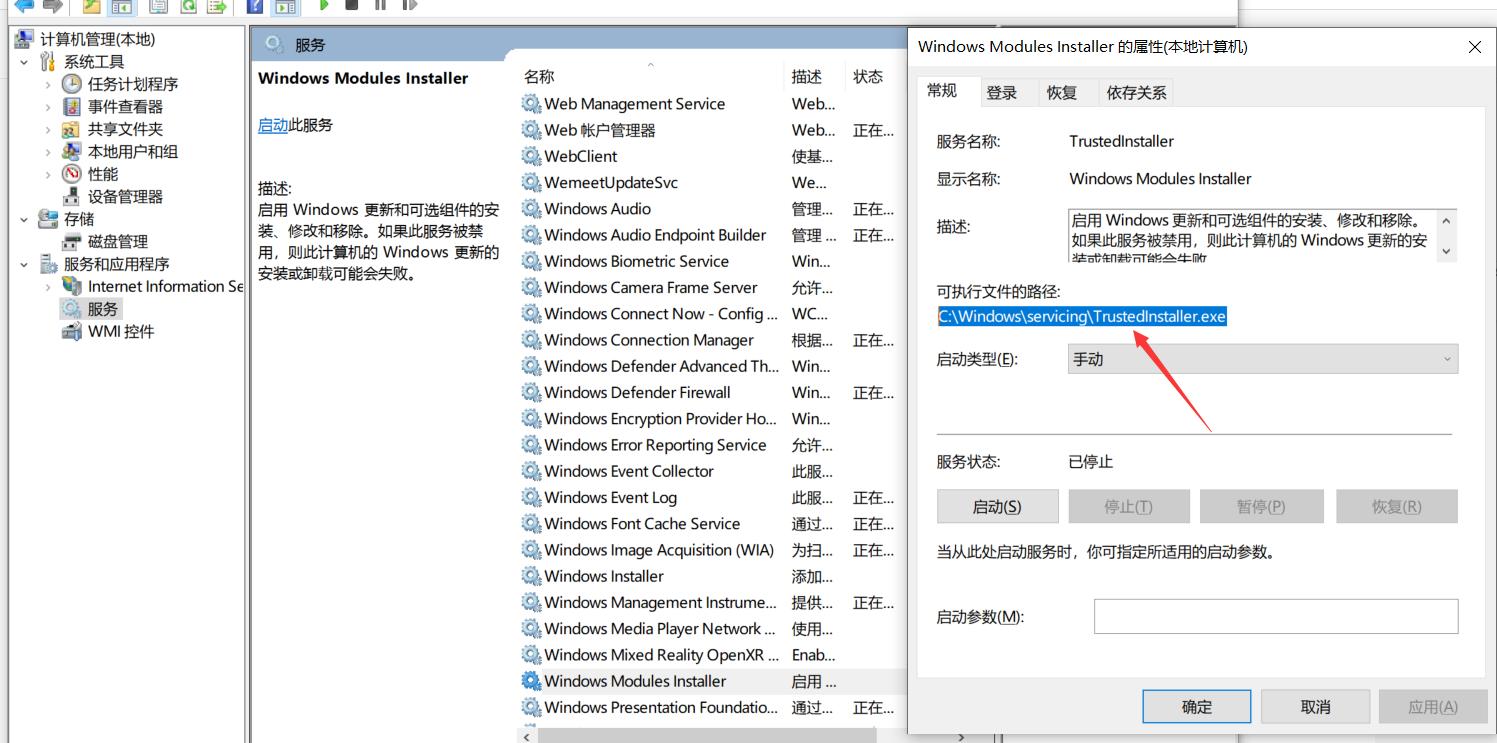Click the Stop Service toolbar icon

click(x=352, y=6)
